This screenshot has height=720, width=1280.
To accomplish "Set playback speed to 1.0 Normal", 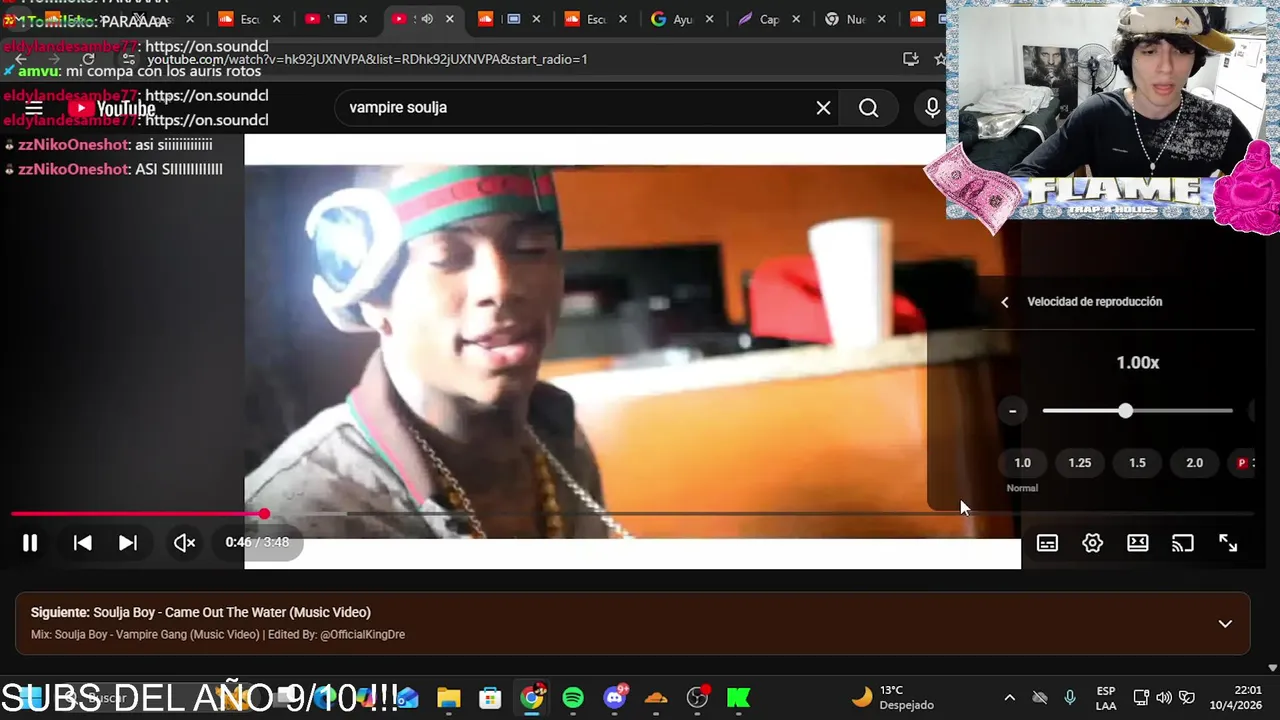I will tap(1022, 463).
